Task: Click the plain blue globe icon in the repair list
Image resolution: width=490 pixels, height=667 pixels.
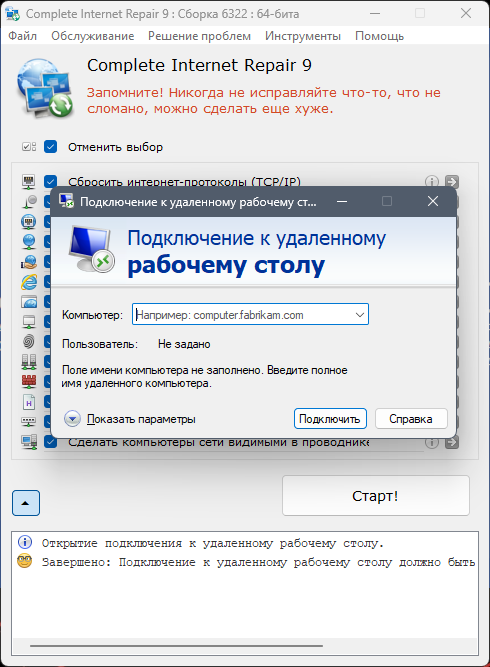Action: [28, 242]
